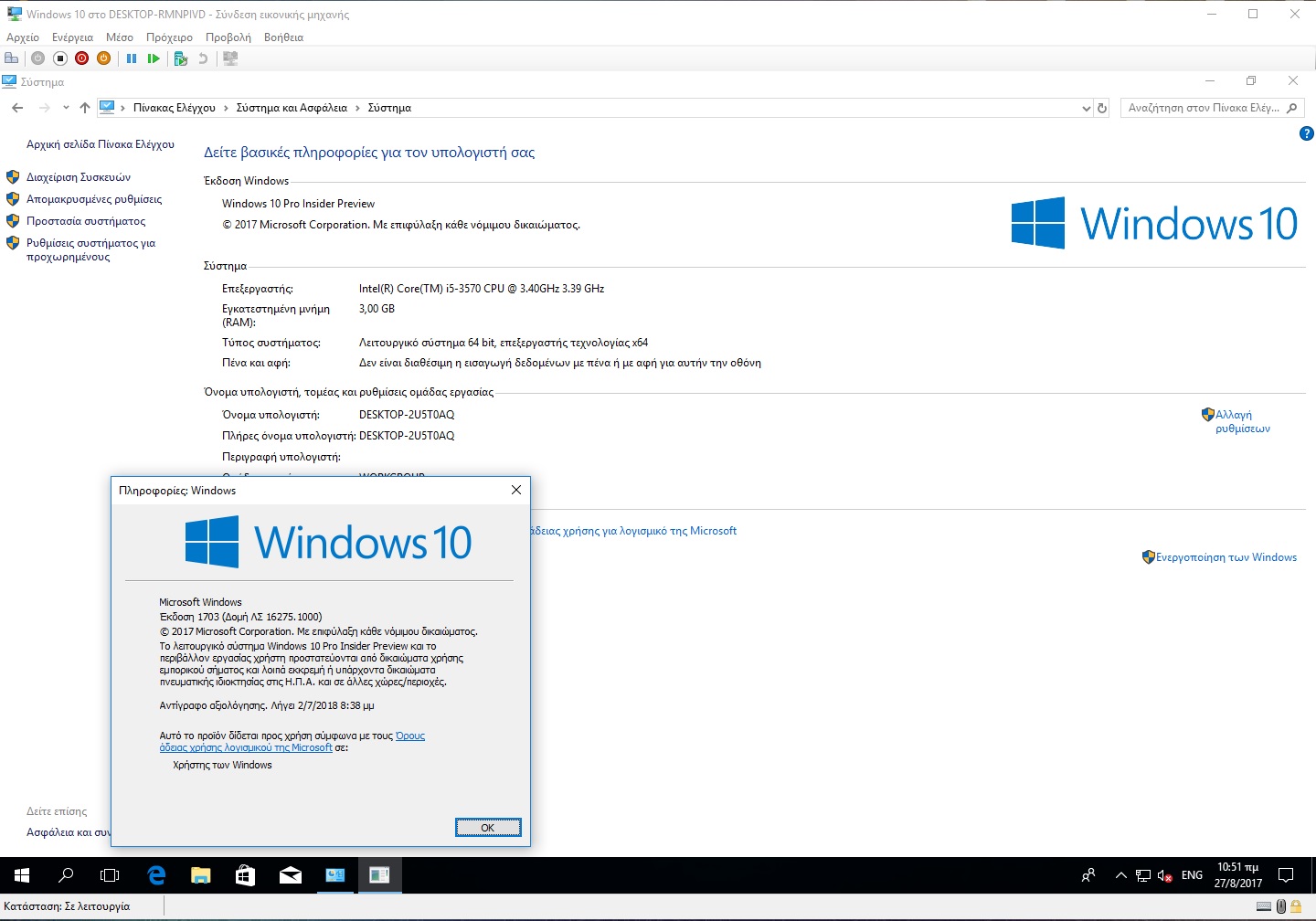The width and height of the screenshot is (1316, 921).
Task: Expand the chevron after Πίνακας Ελέγχου
Action: 226,108
